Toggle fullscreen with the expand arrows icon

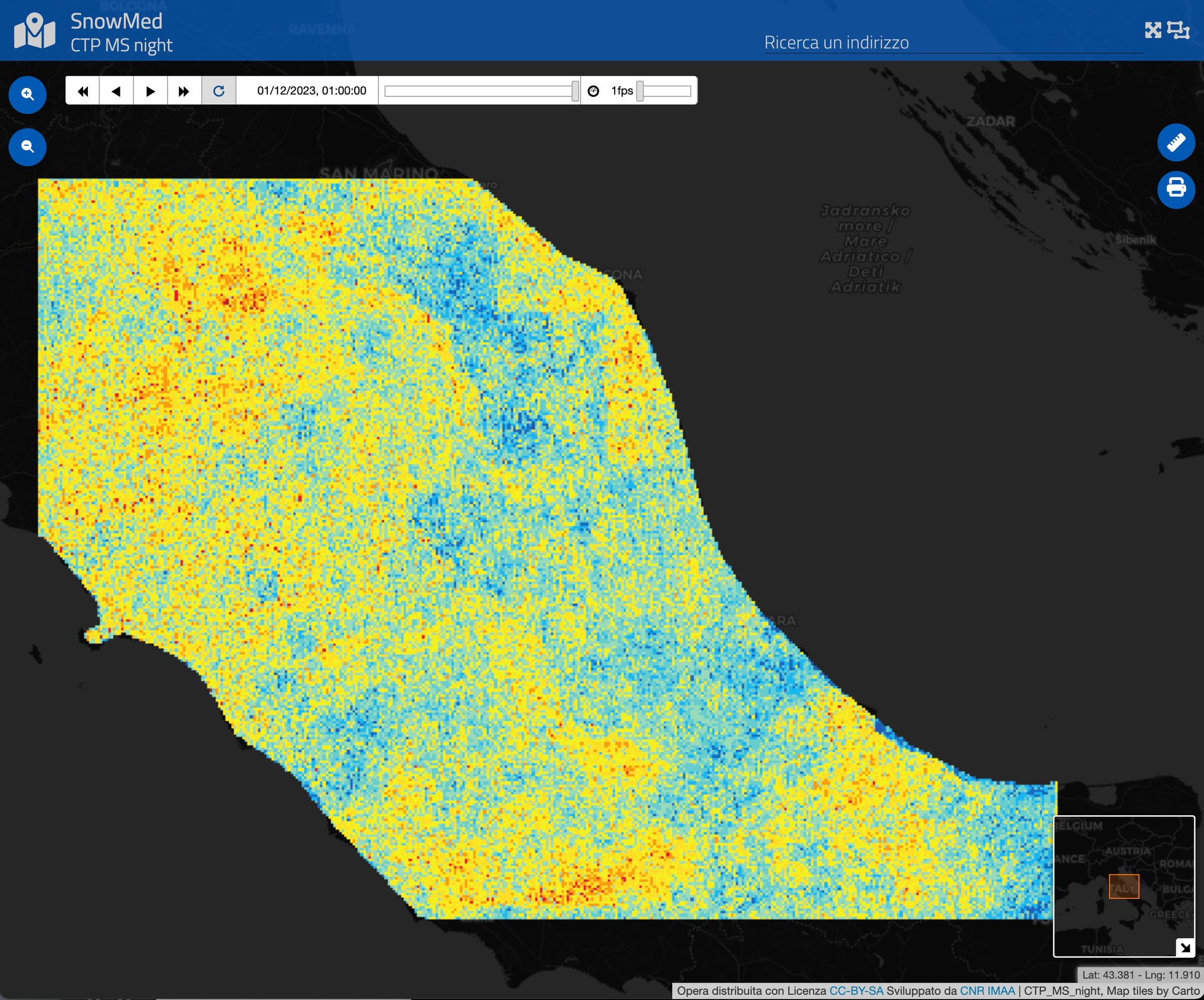coord(1152,30)
